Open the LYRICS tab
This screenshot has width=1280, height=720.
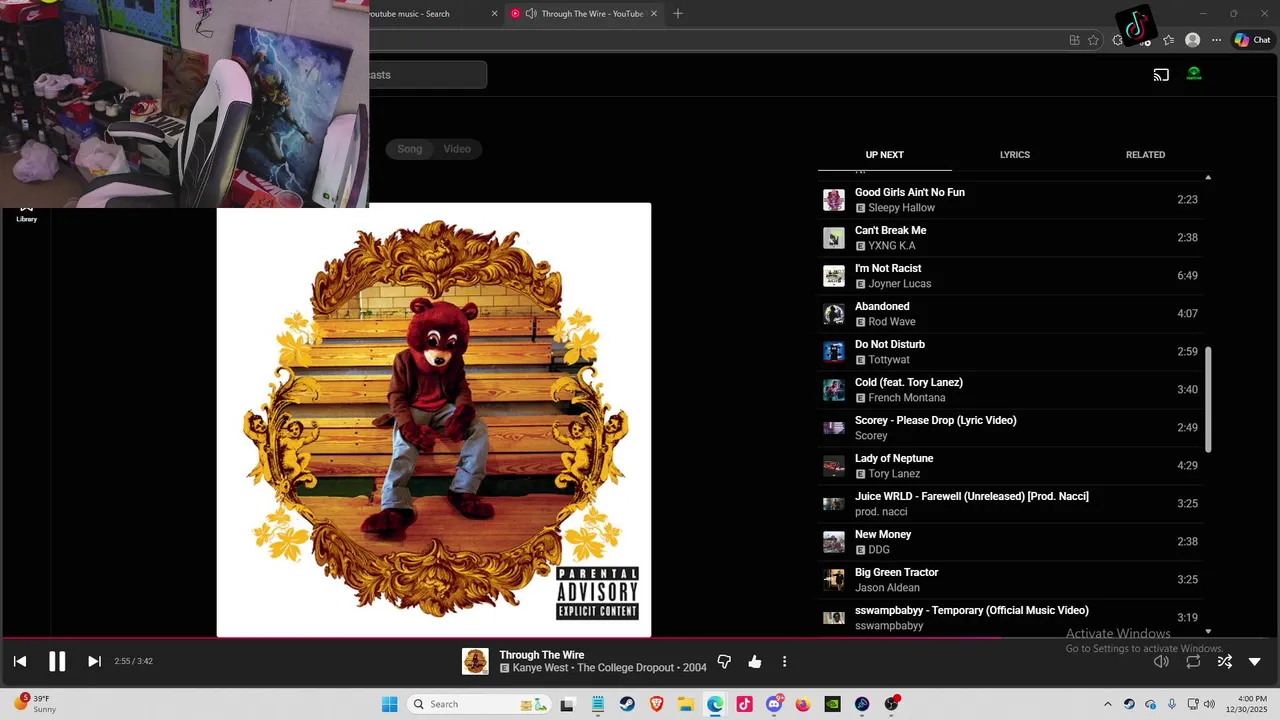(x=1014, y=155)
